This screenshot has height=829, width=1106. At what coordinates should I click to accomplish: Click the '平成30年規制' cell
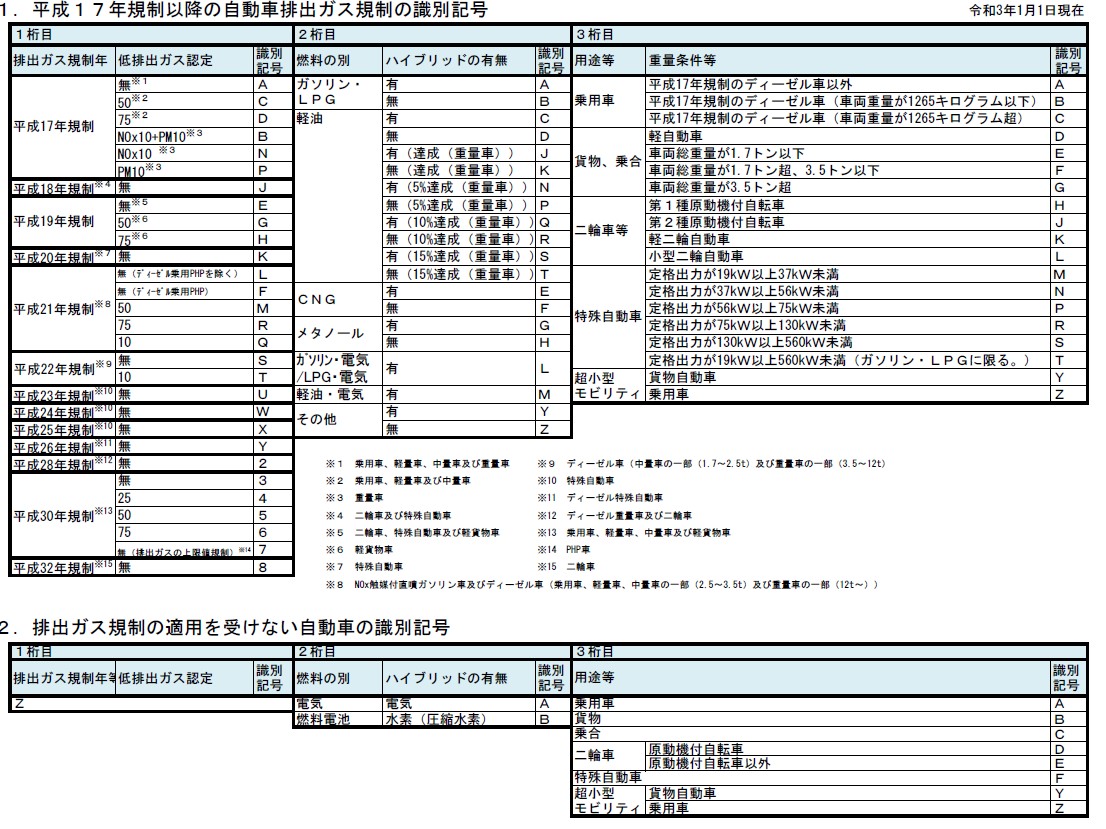point(63,515)
